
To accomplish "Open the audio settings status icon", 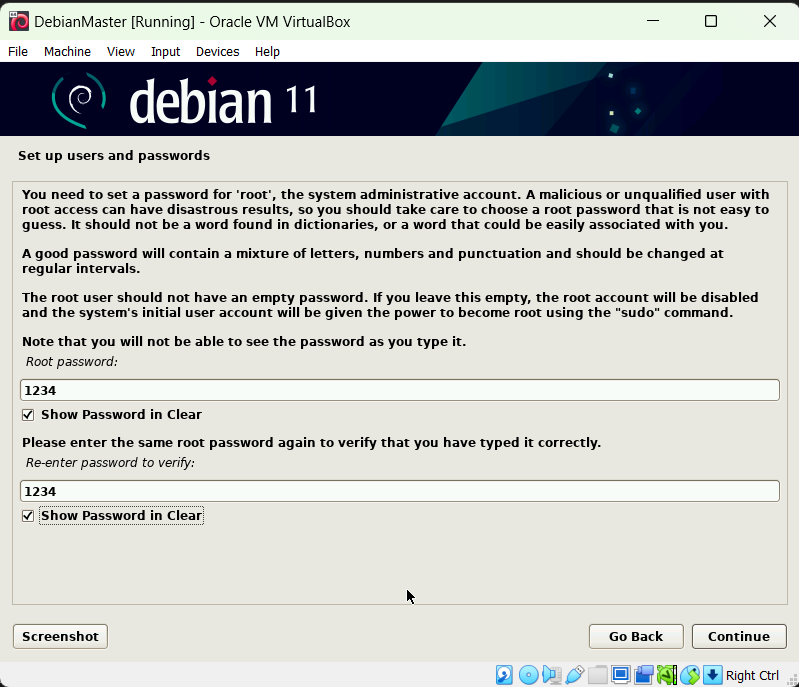I will [551, 675].
